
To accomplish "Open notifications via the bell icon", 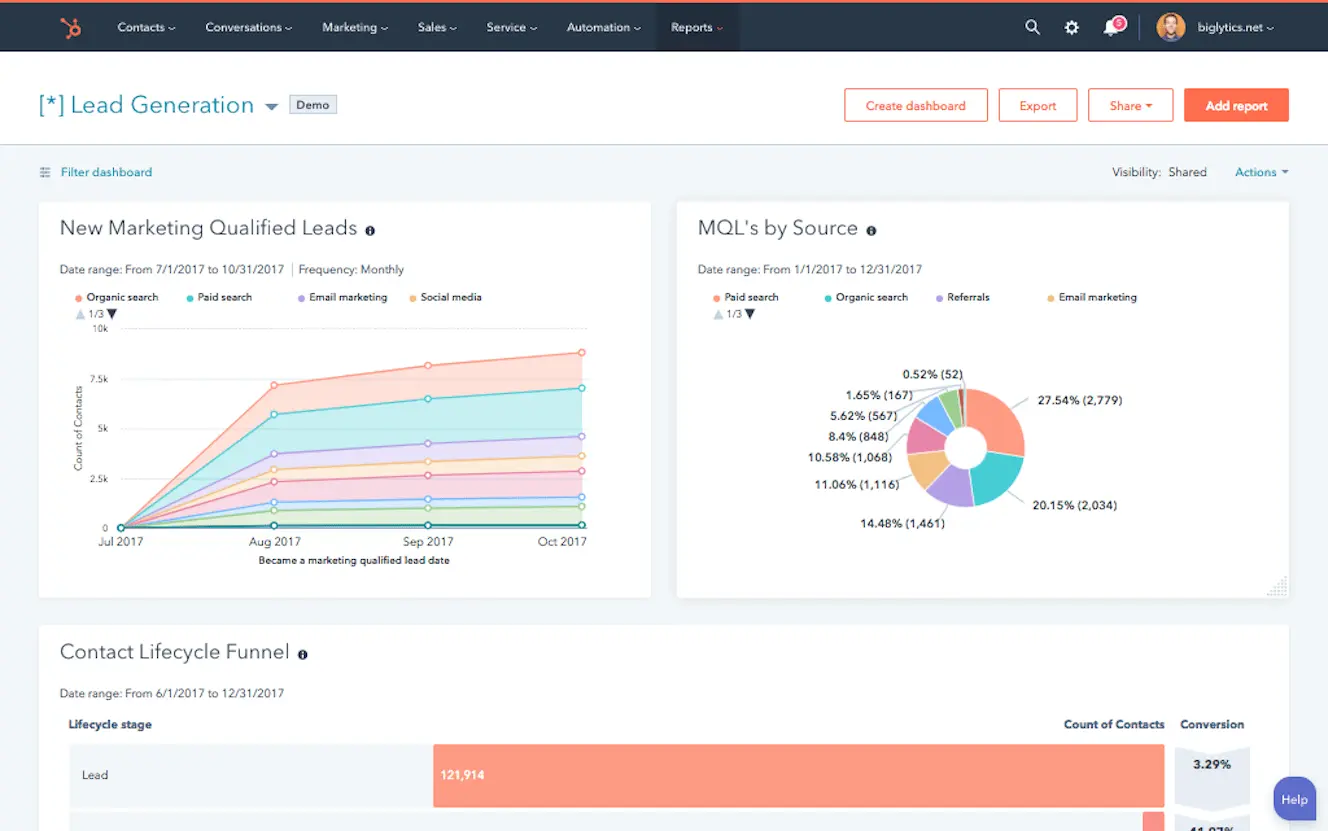I will tap(1110, 27).
